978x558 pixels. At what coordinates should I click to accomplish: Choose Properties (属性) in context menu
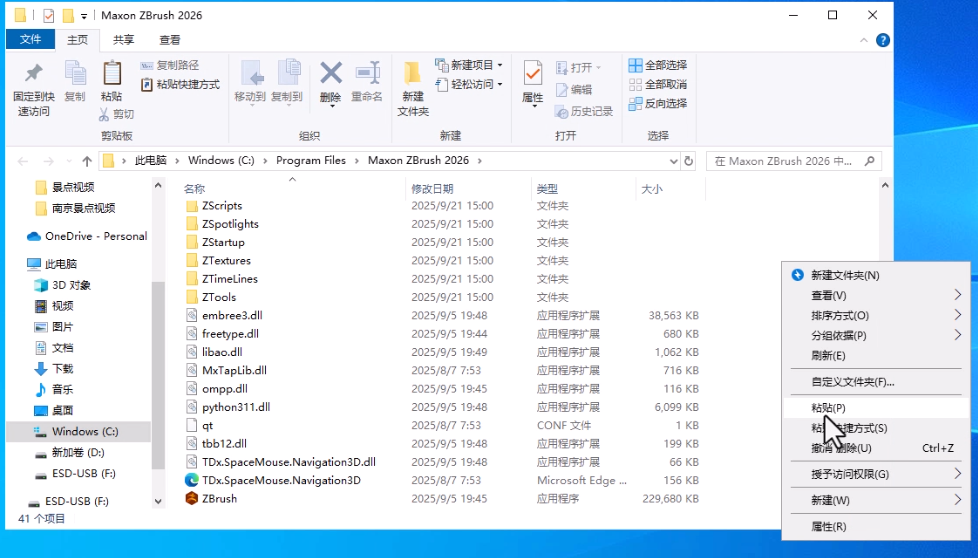876,526
